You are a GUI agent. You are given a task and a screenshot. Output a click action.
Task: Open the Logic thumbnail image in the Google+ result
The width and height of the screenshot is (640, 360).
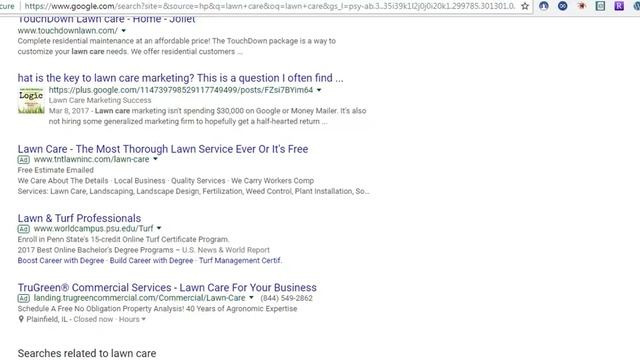click(x=31, y=100)
